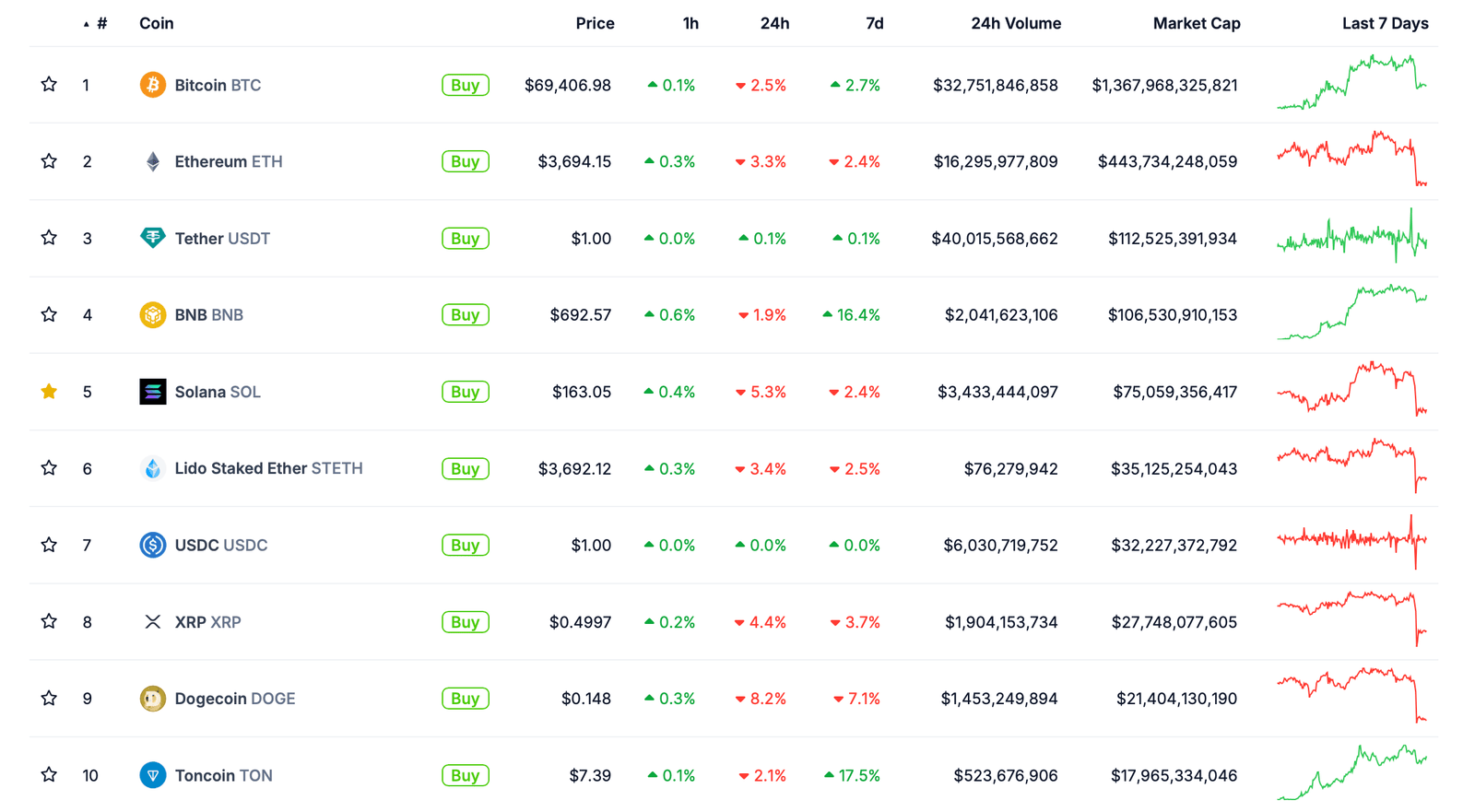This screenshot has width=1475, height=812.
Task: Sort by the 7d change column
Action: click(x=874, y=23)
